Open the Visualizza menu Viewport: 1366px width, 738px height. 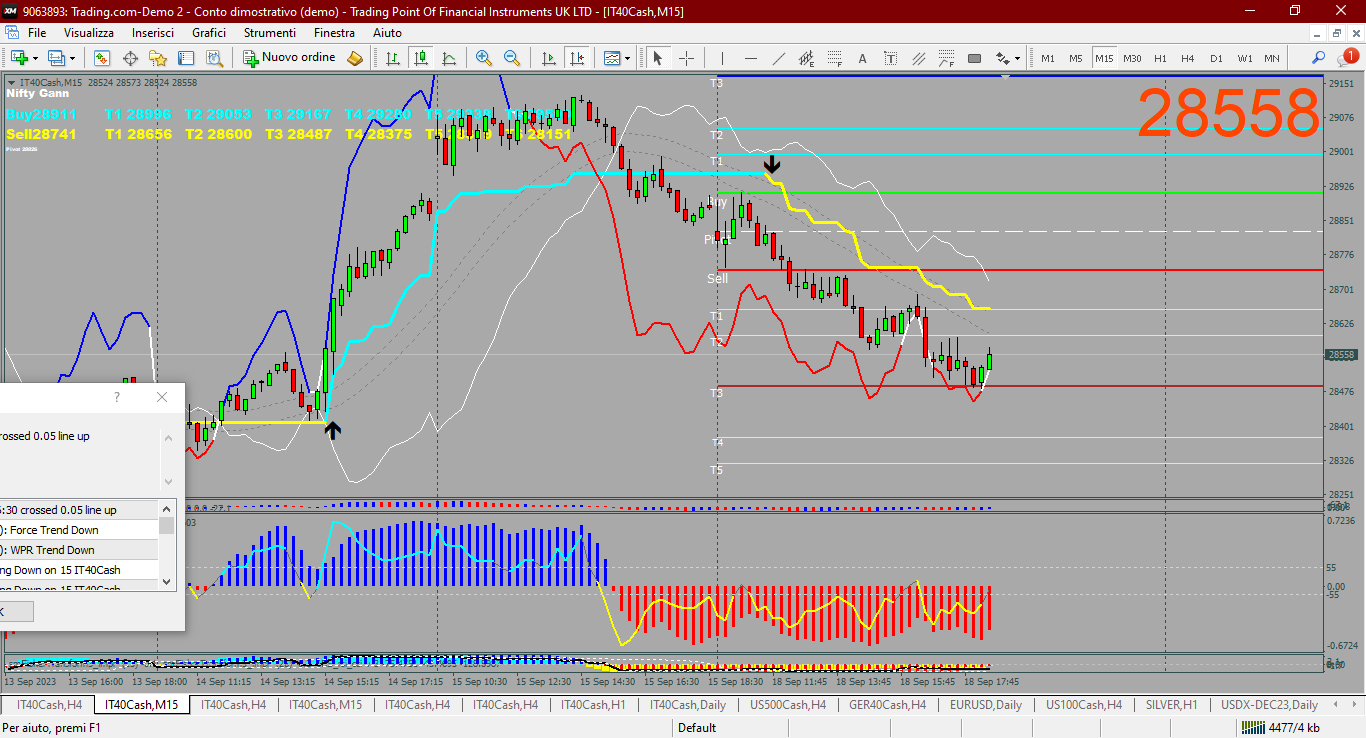click(x=89, y=33)
